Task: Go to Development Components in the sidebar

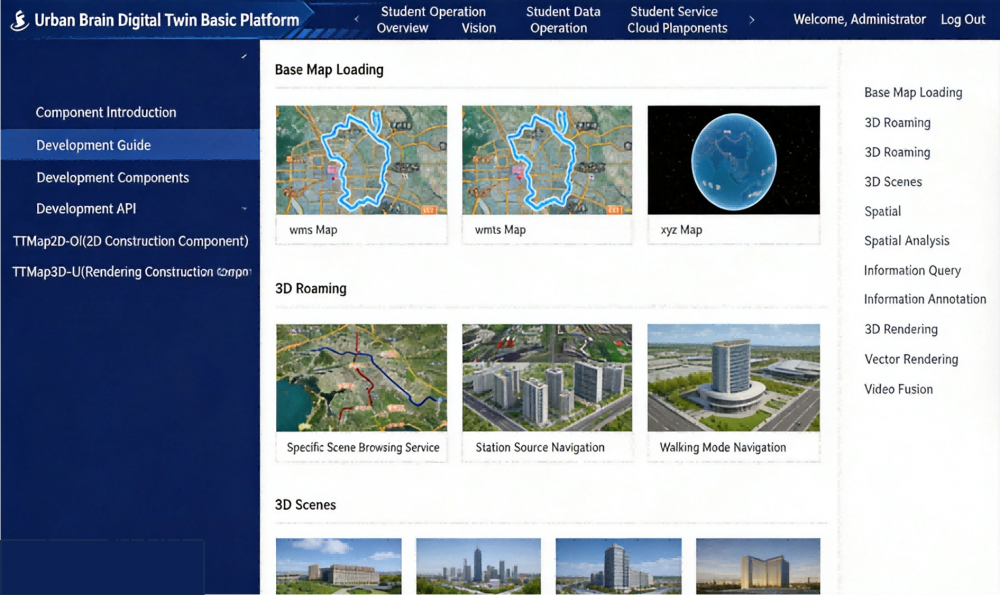Action: point(113,177)
